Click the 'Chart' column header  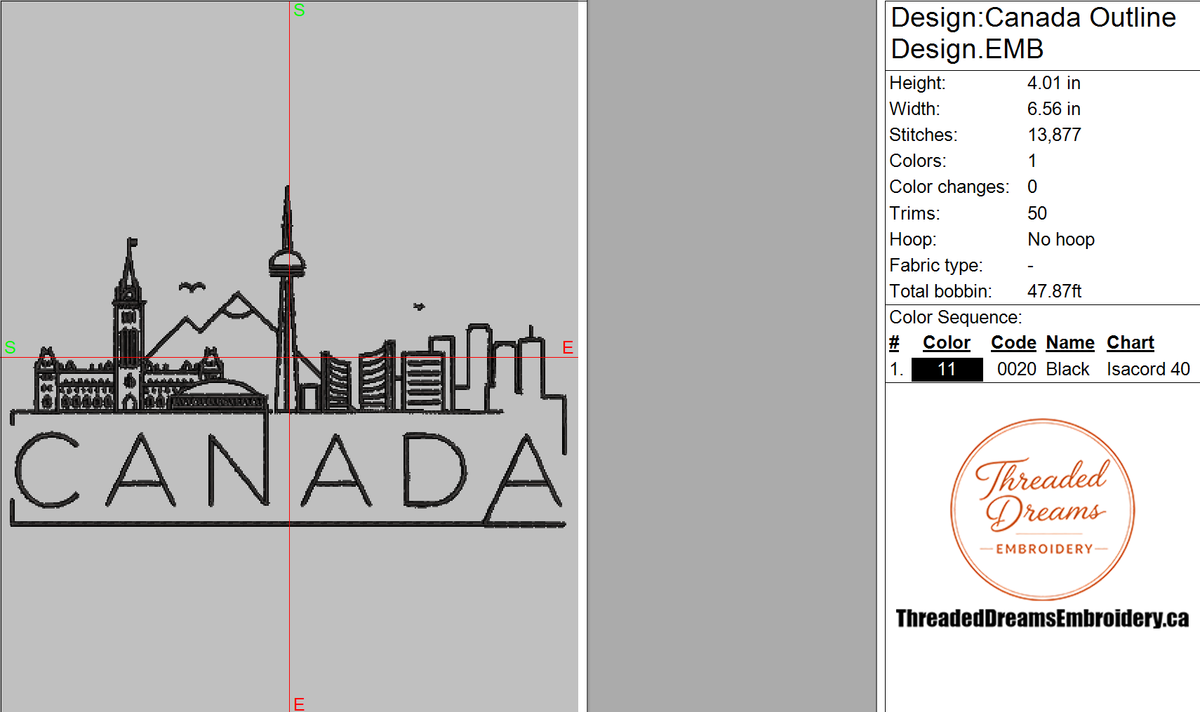point(1131,343)
